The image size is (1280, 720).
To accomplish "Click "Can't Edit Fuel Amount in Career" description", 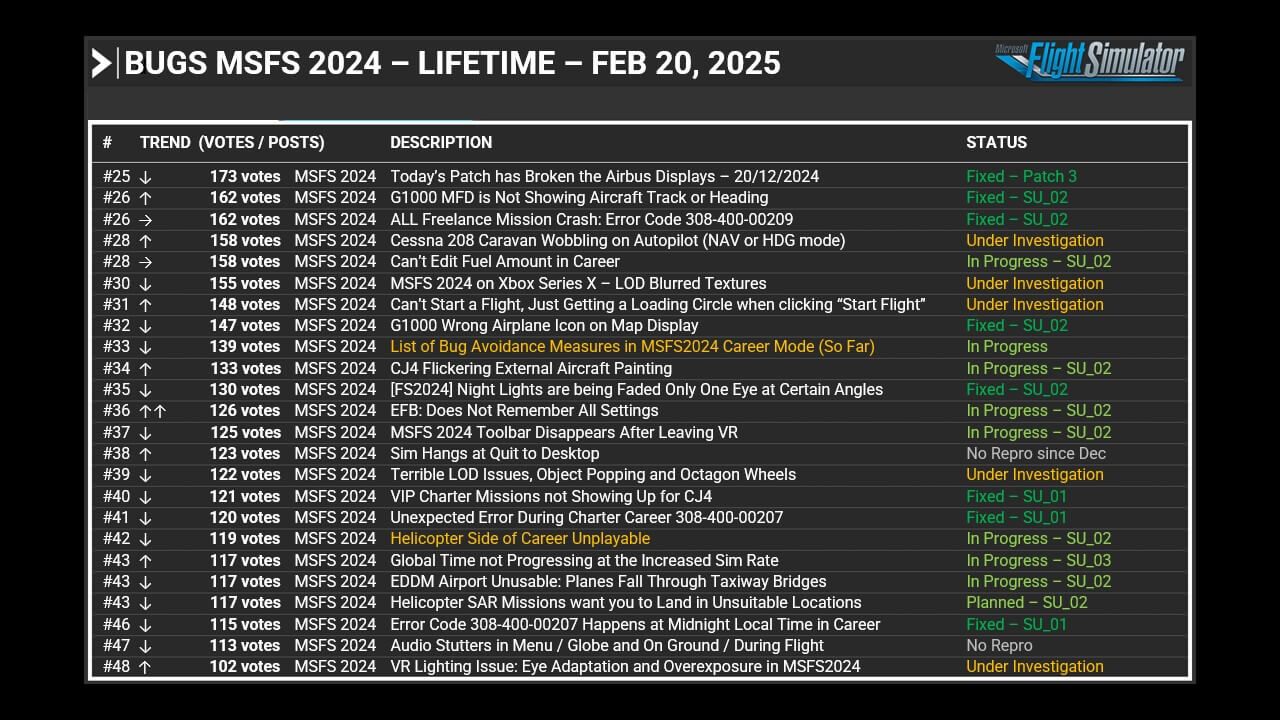I will (x=505, y=262).
